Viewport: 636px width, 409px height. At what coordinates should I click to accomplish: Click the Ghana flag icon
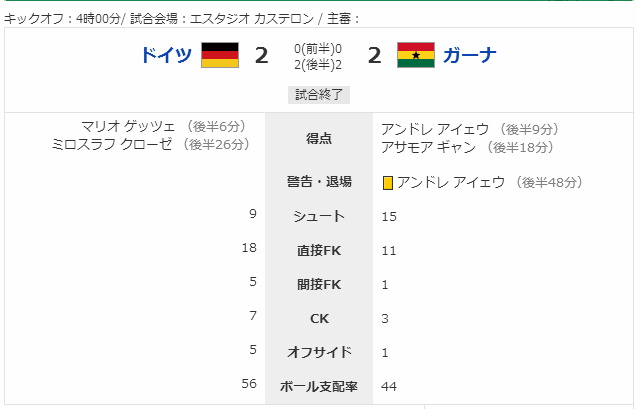click(416, 55)
